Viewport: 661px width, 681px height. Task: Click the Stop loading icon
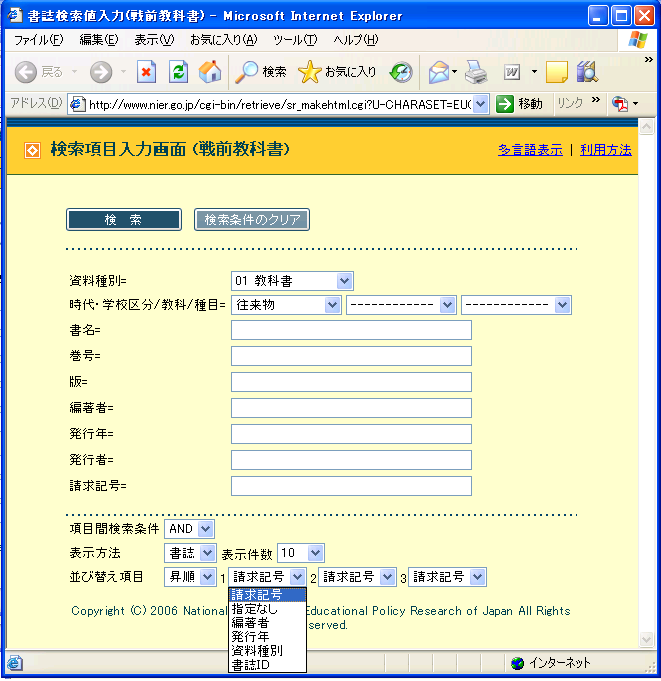(x=146, y=72)
